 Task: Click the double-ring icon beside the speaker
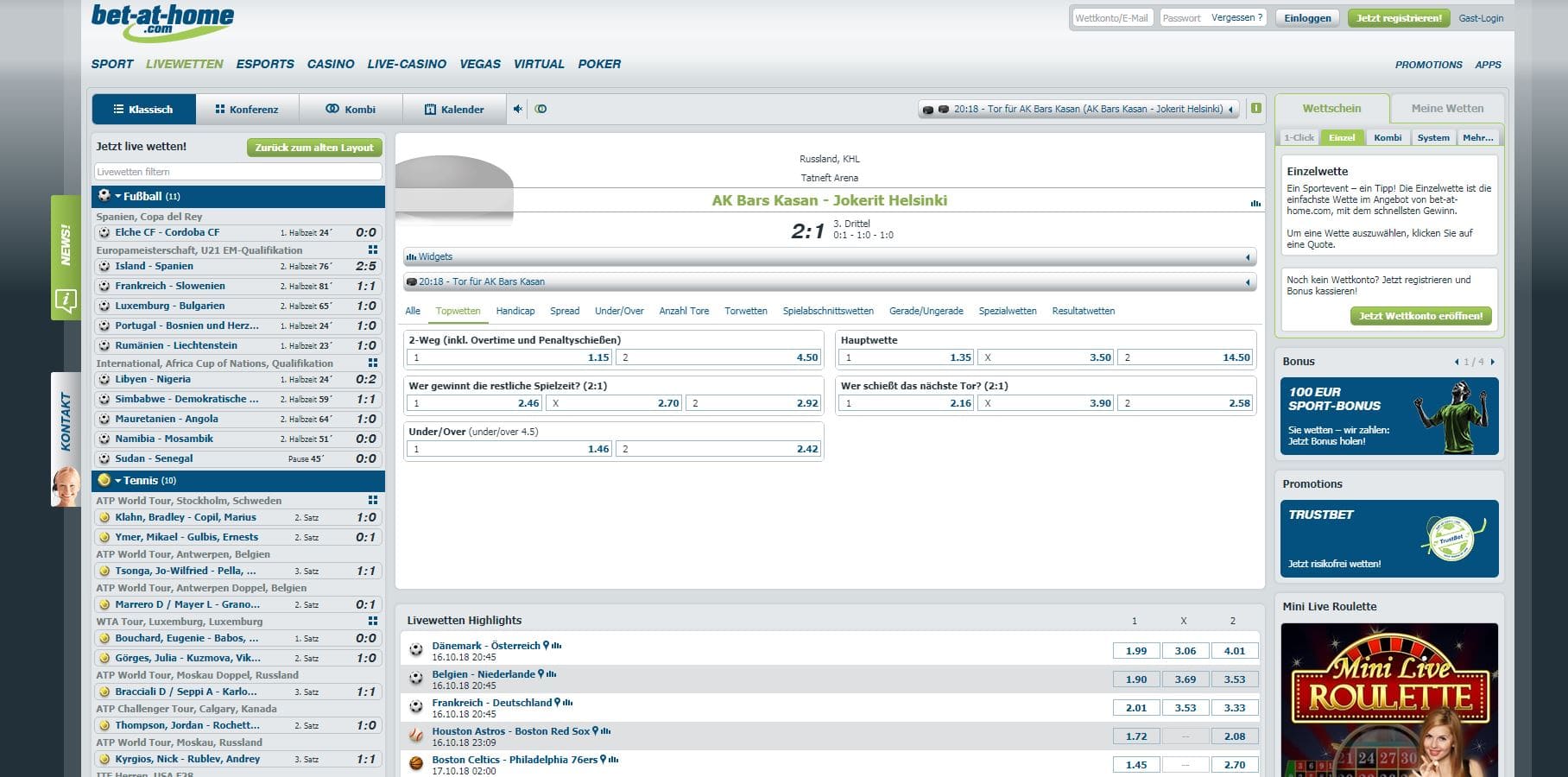(541, 110)
